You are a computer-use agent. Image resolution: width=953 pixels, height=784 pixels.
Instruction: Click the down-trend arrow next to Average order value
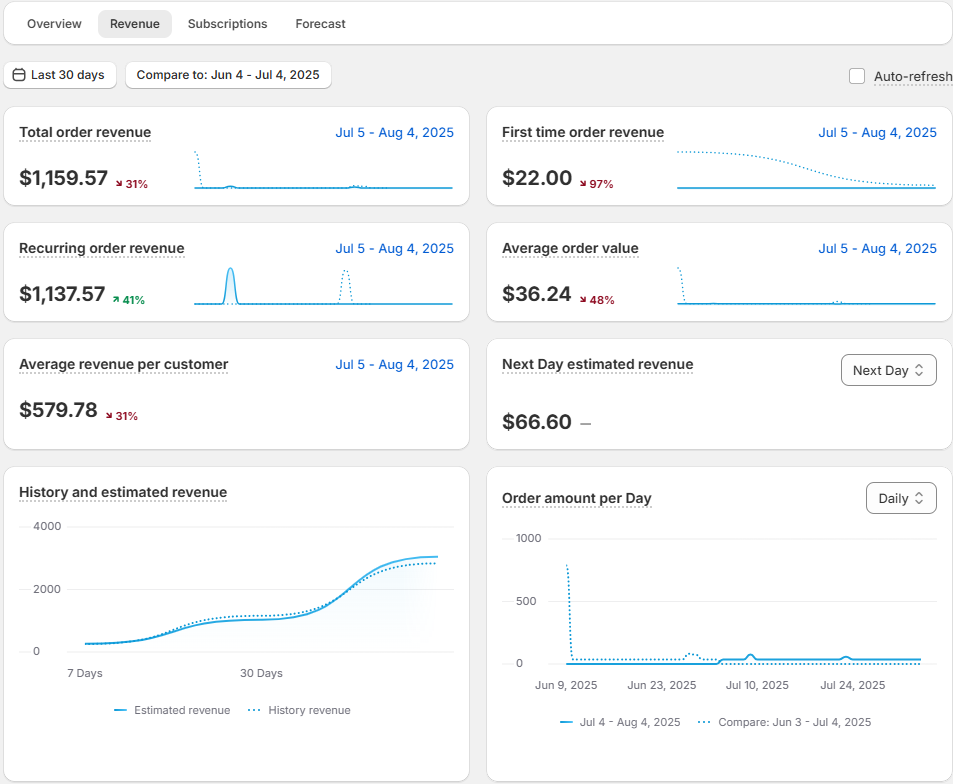583,299
